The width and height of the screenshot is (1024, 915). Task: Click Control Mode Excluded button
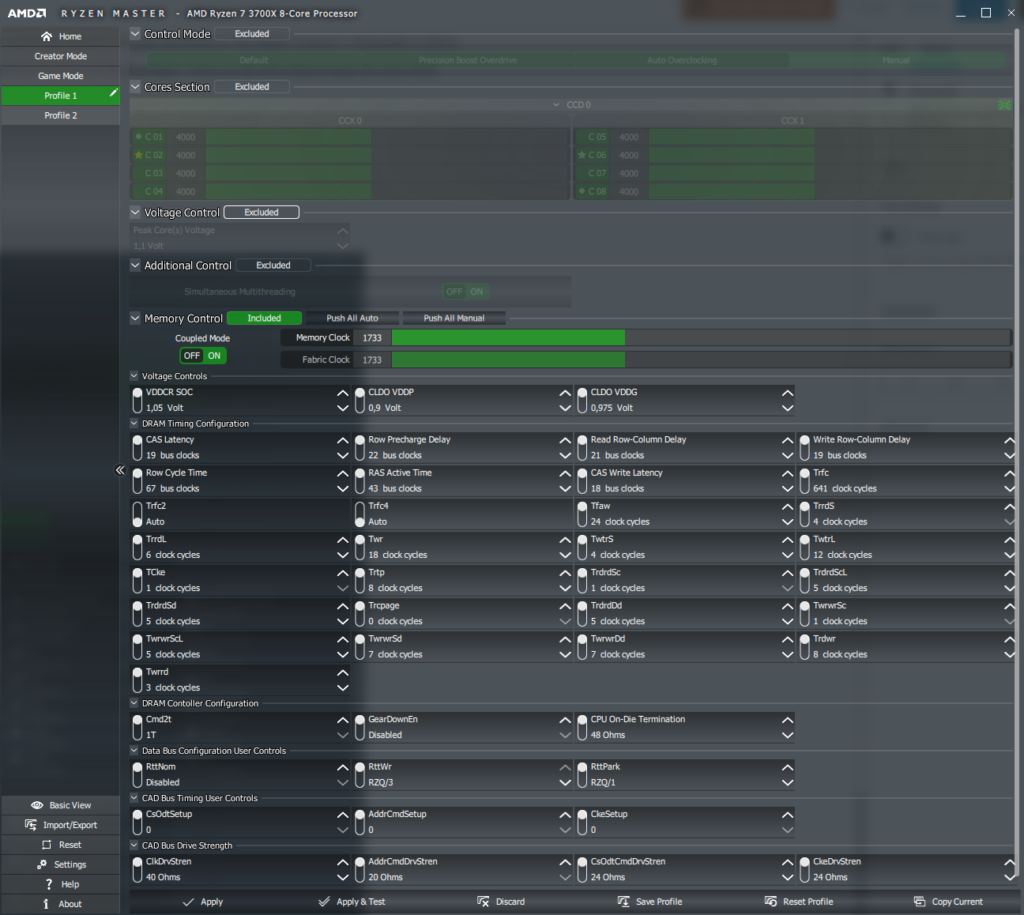[252, 33]
